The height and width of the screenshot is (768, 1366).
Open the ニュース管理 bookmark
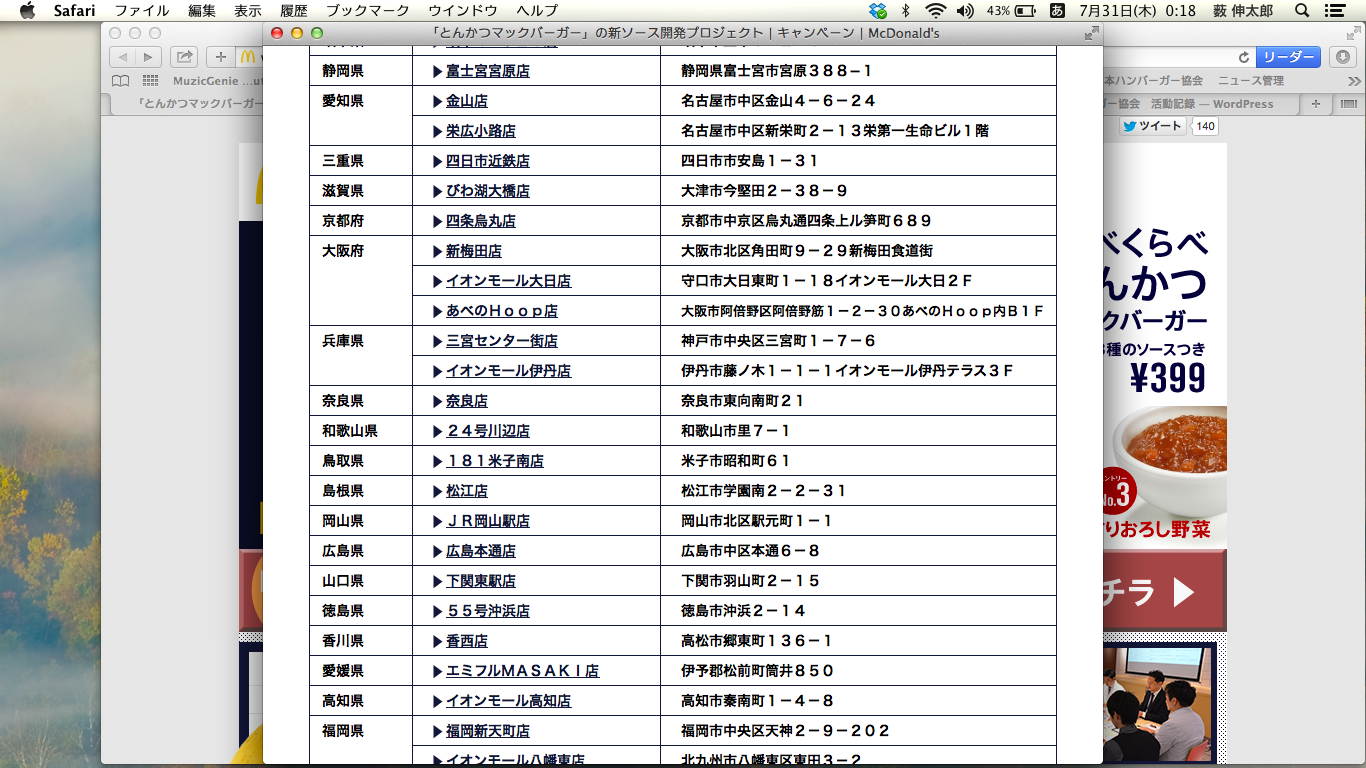coord(1250,81)
